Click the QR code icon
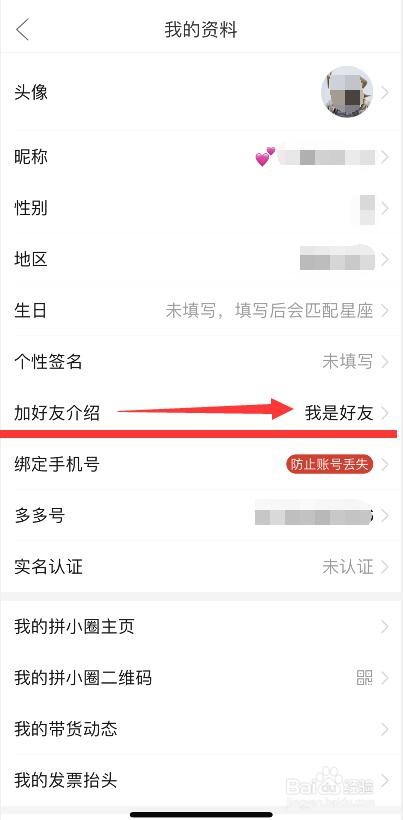This screenshot has width=403, height=820. click(365, 678)
